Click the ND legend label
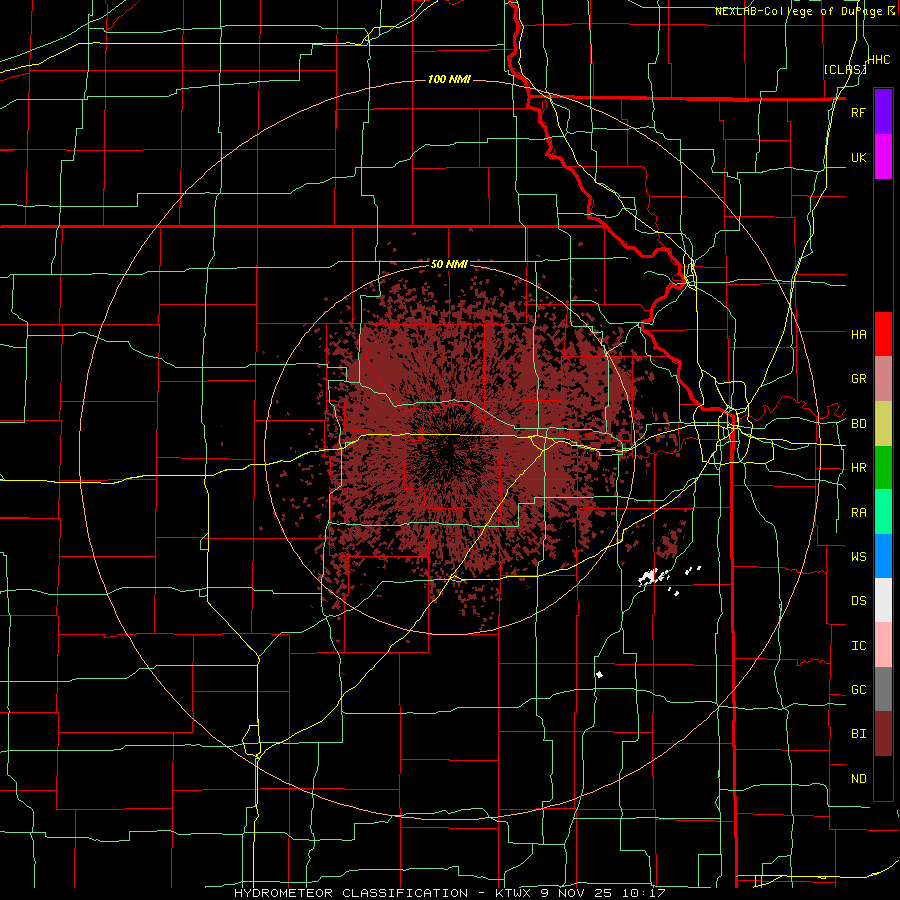Viewport: 900px width, 900px height. point(858,779)
